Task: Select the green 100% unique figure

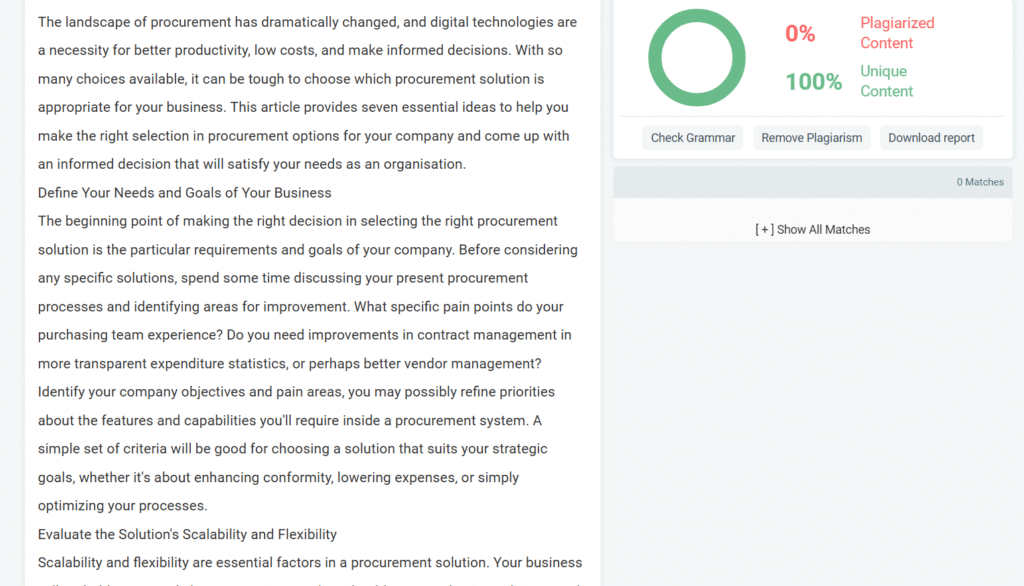Action: 813,82
